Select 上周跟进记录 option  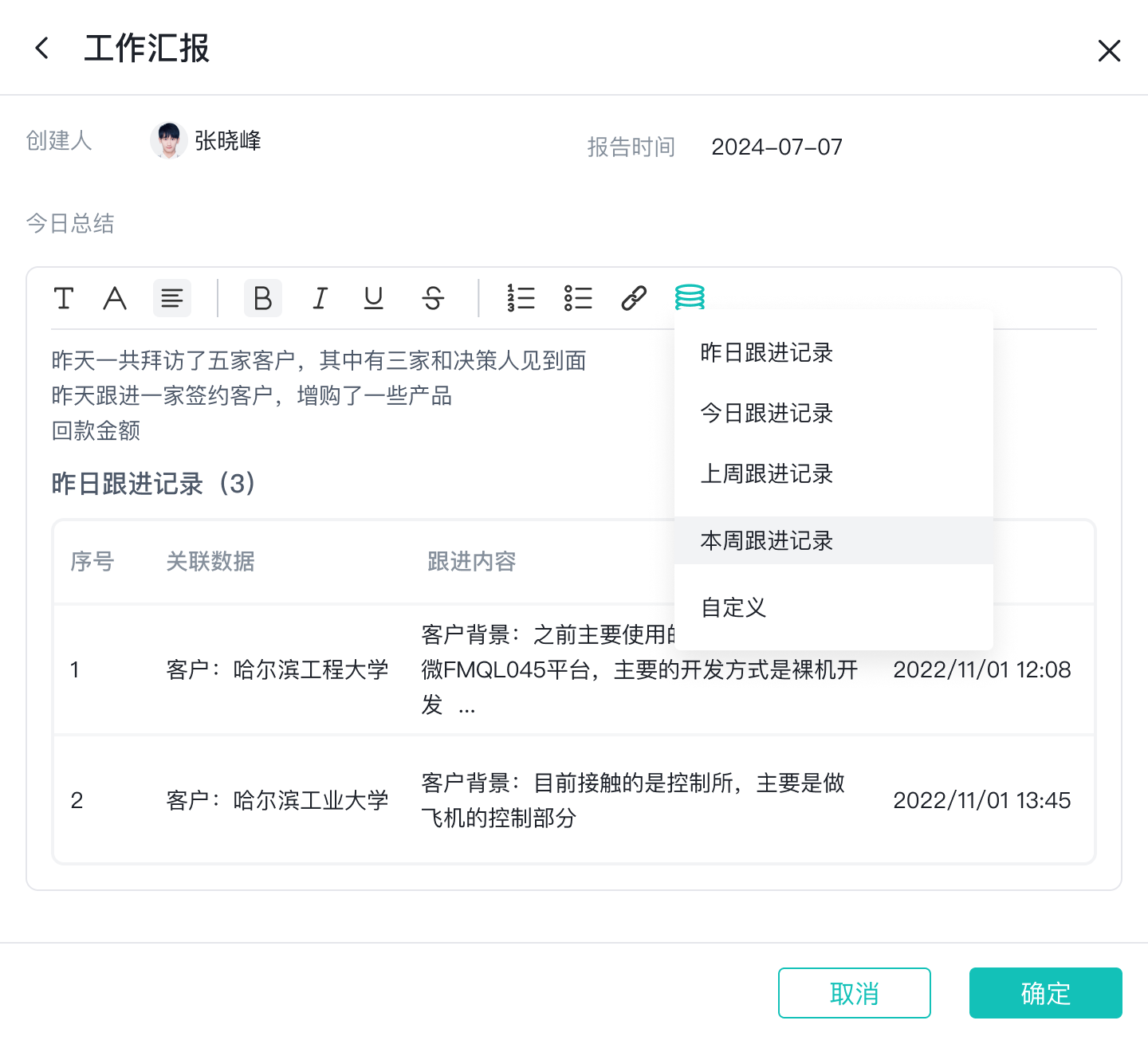tap(766, 474)
